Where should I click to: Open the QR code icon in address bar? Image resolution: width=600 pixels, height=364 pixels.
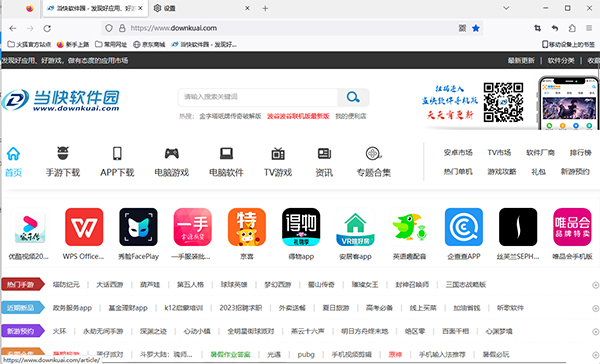click(462, 28)
